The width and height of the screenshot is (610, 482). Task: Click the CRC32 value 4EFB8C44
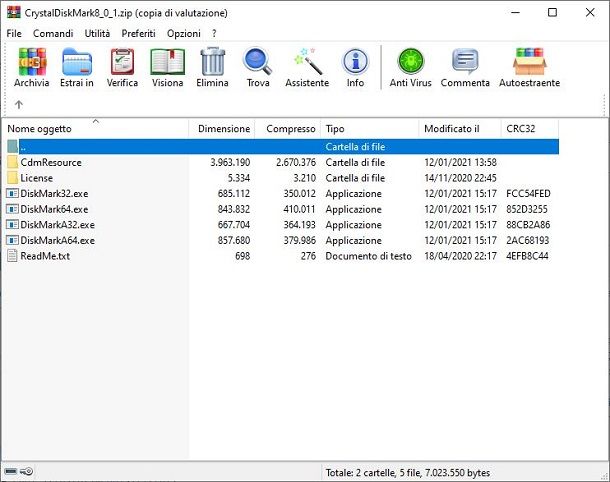527,256
